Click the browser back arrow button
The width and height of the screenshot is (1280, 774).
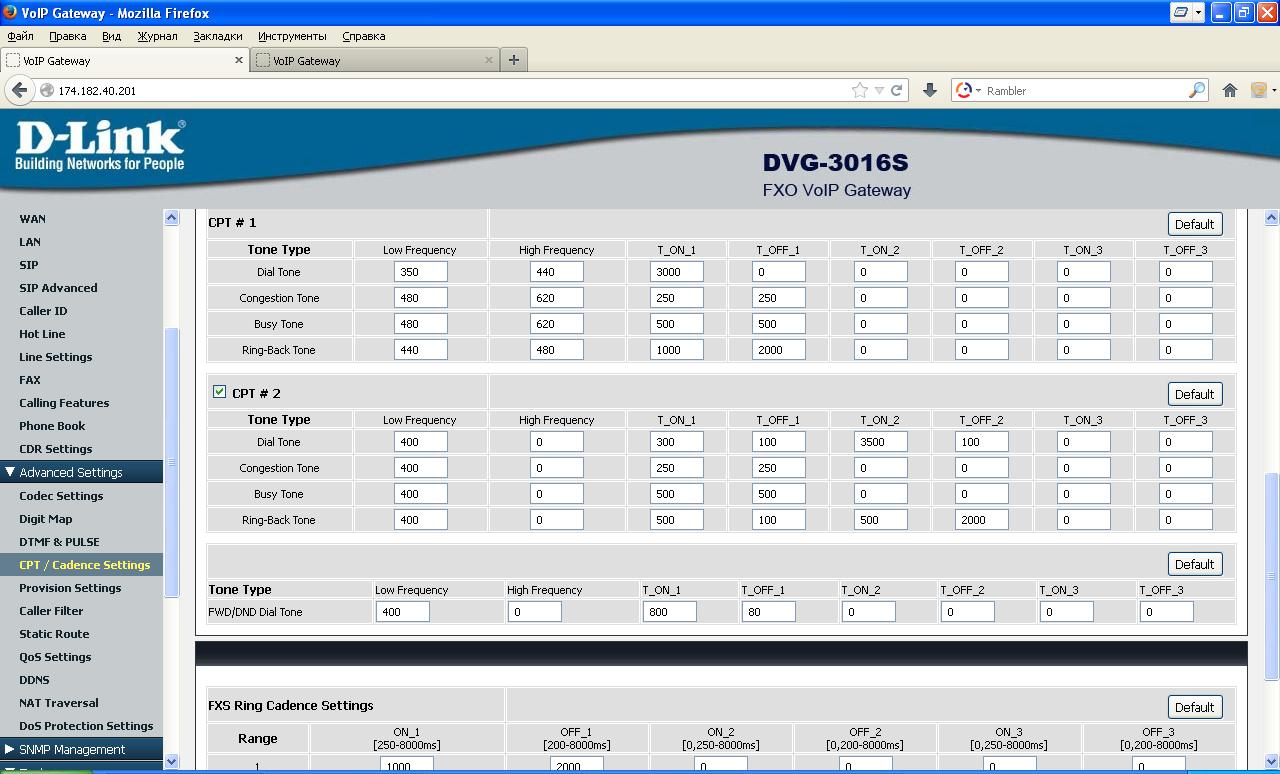pyautogui.click(x=19, y=90)
